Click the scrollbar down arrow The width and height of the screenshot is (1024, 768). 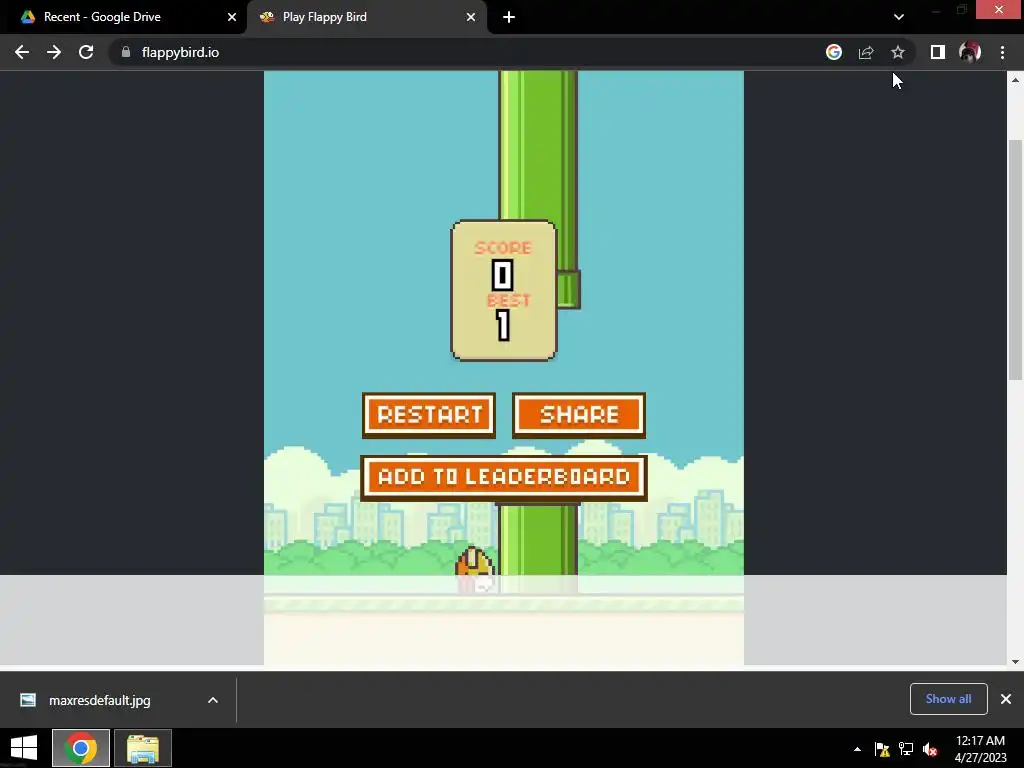pos(1015,662)
